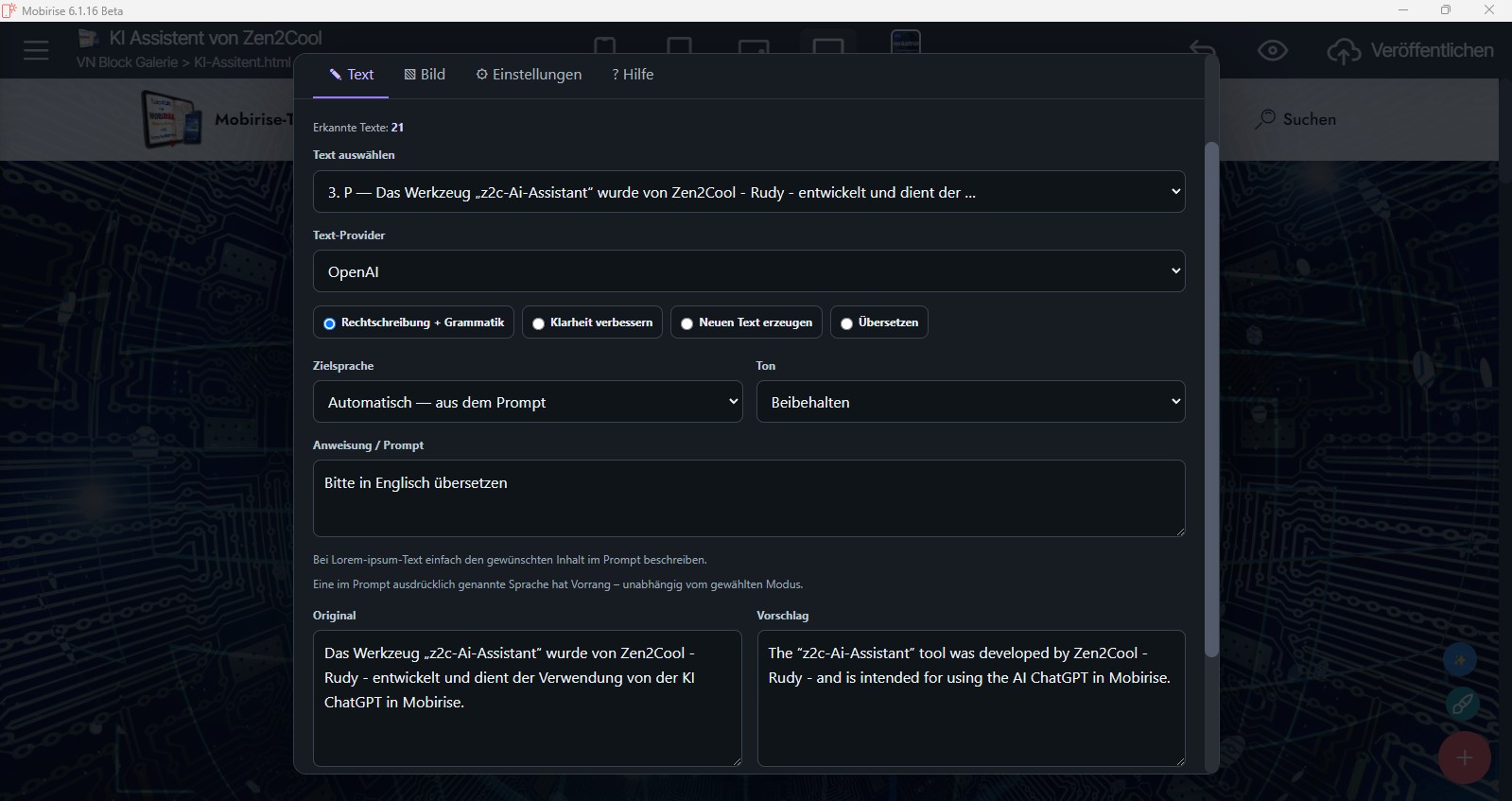Image resolution: width=1512 pixels, height=801 pixels.
Task: Choose Neuen Text erzeugen mode
Action: pyautogui.click(x=746, y=322)
